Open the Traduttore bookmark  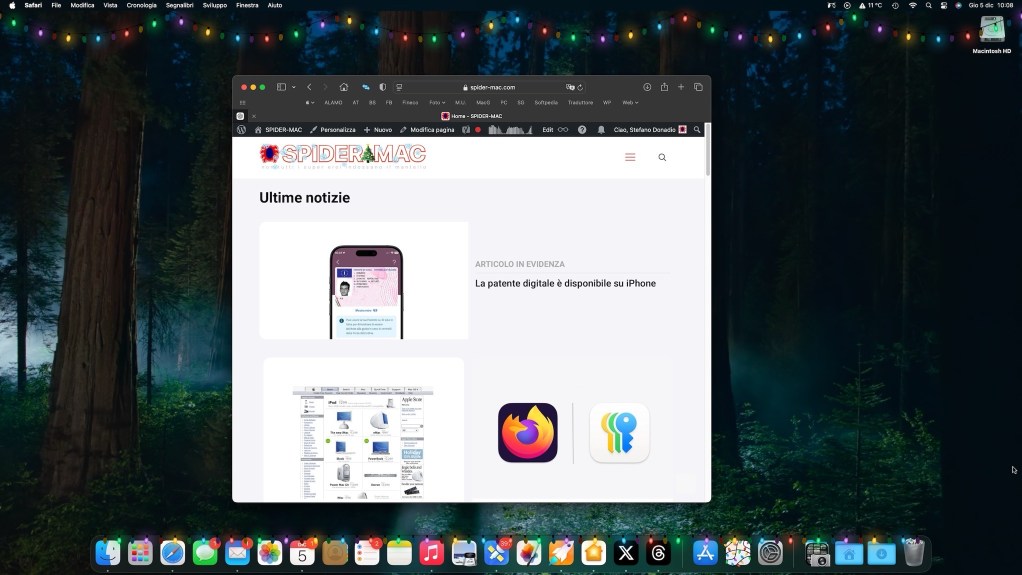click(580, 102)
